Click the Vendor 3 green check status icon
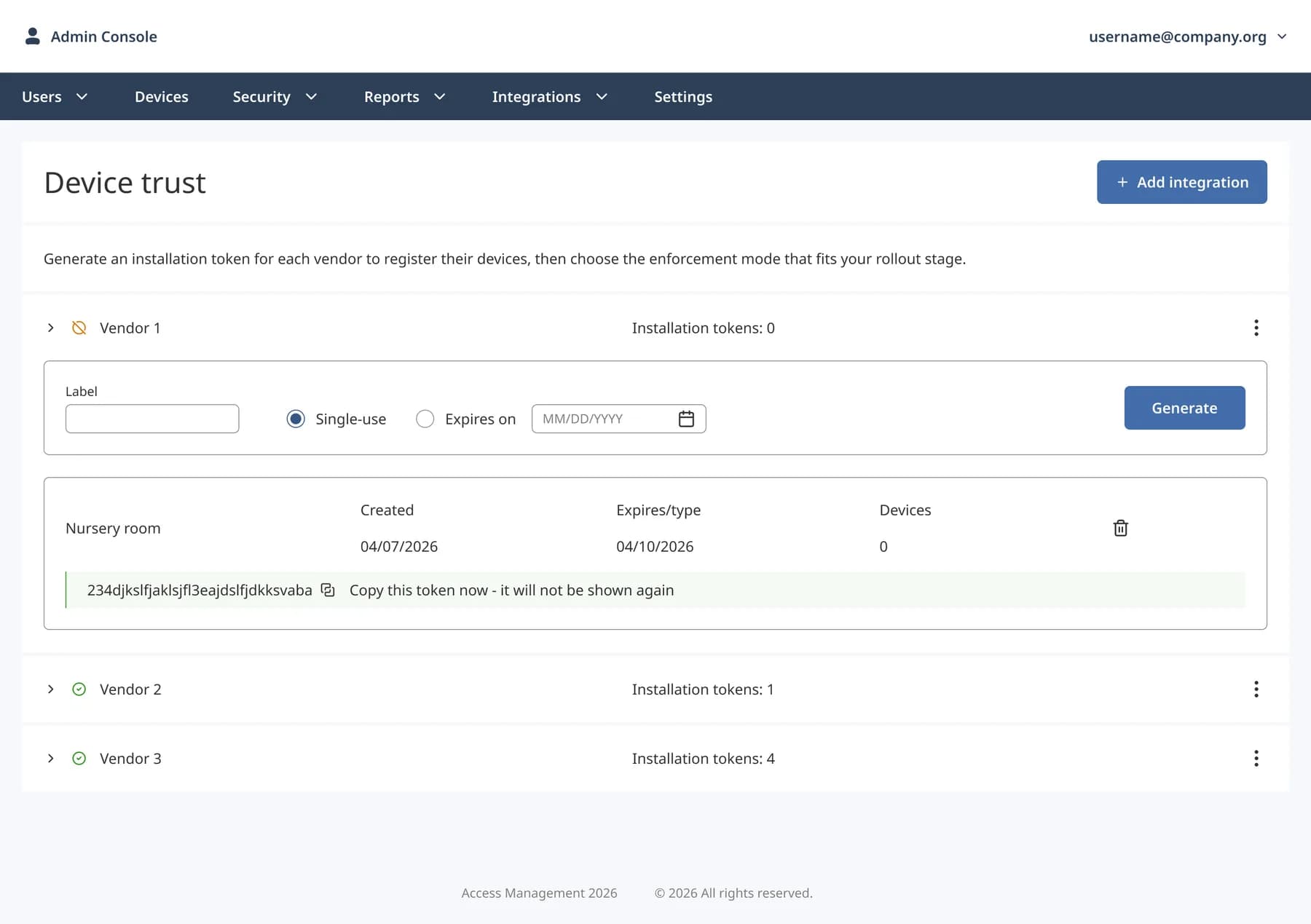1311x924 pixels. (79, 758)
